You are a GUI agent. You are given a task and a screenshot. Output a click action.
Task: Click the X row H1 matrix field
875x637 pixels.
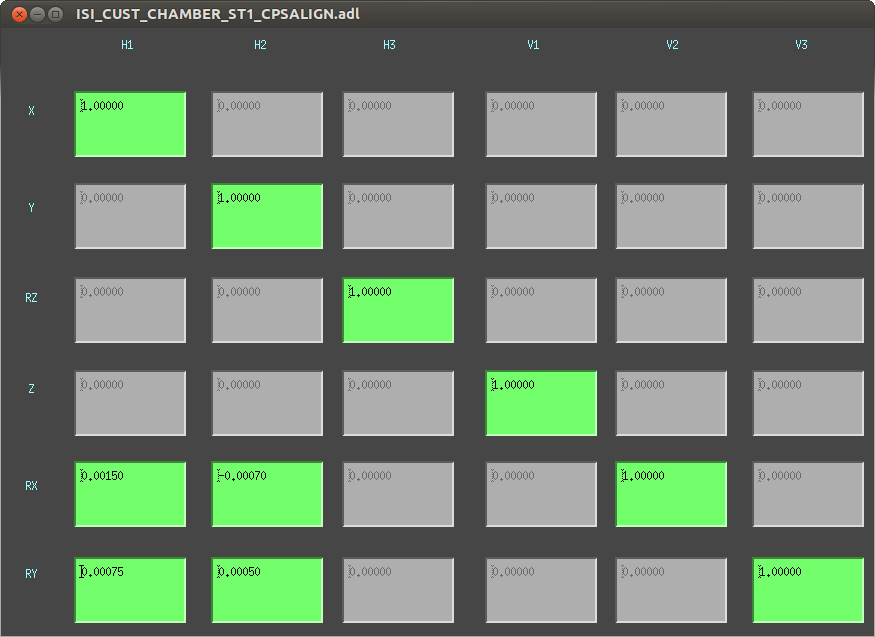[130, 124]
